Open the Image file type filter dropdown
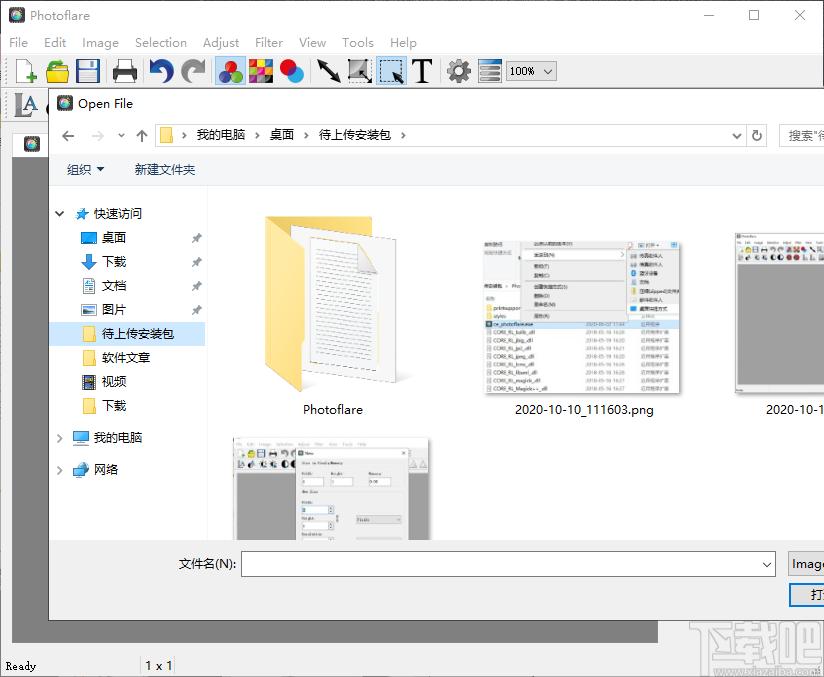 pyautogui.click(x=806, y=564)
